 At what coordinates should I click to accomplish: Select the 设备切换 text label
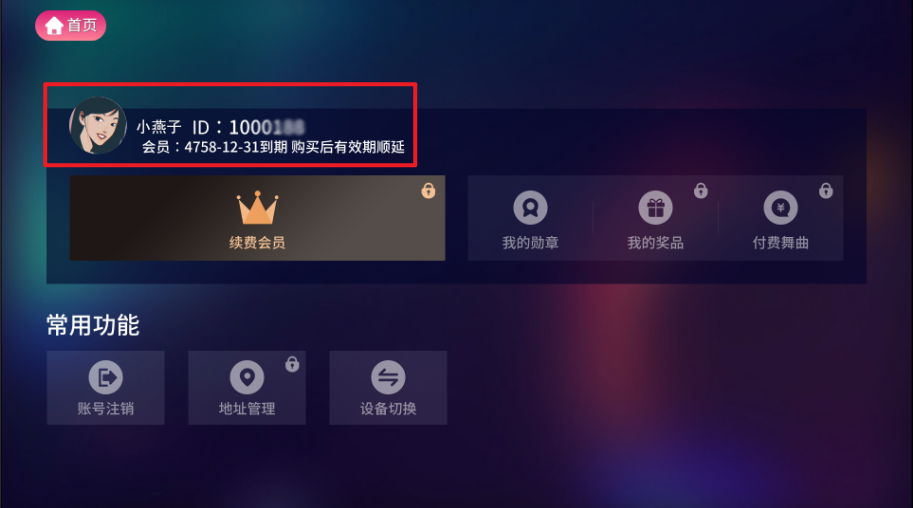click(388, 408)
